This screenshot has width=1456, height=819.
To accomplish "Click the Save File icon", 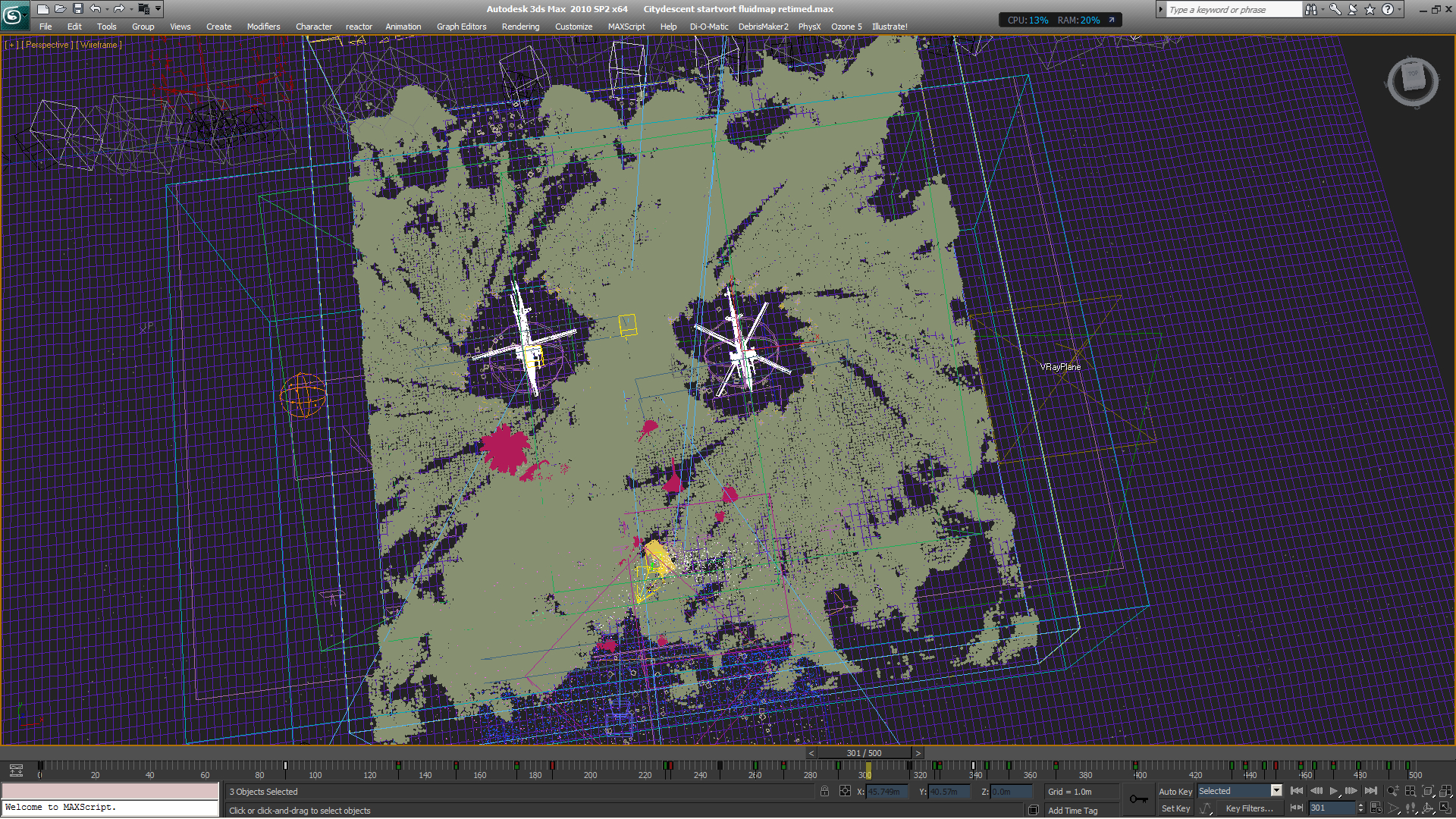I will [x=77, y=9].
